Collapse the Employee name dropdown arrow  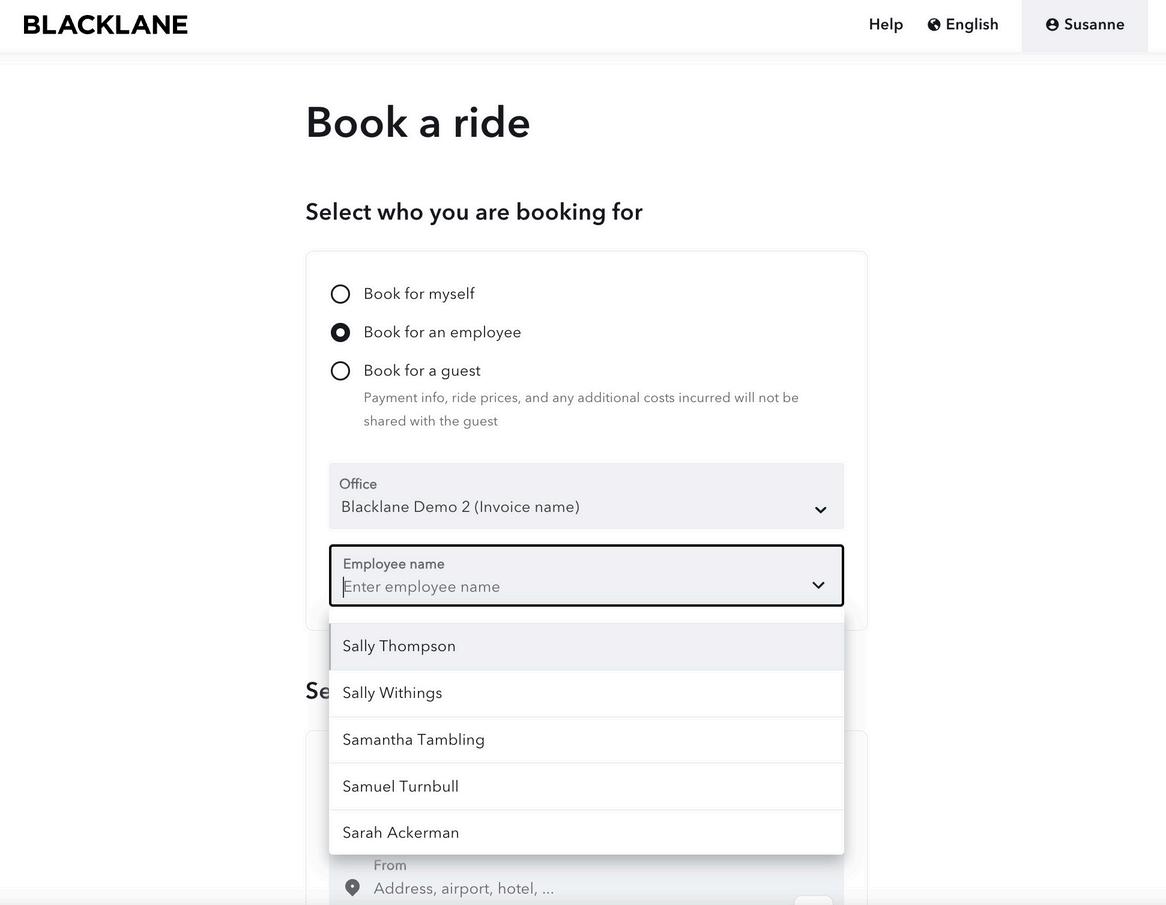(818, 585)
